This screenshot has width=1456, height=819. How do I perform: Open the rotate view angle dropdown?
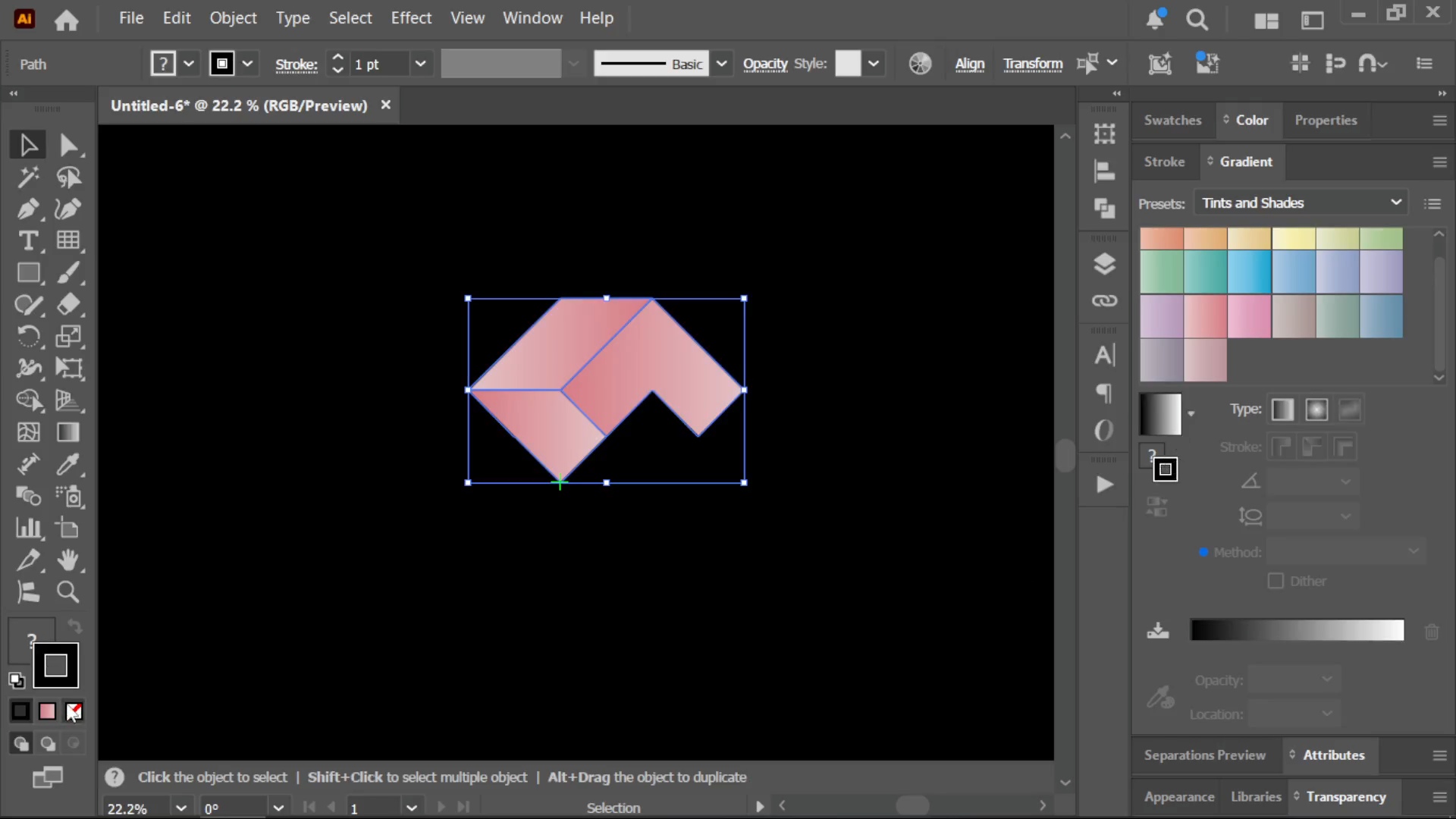278,808
